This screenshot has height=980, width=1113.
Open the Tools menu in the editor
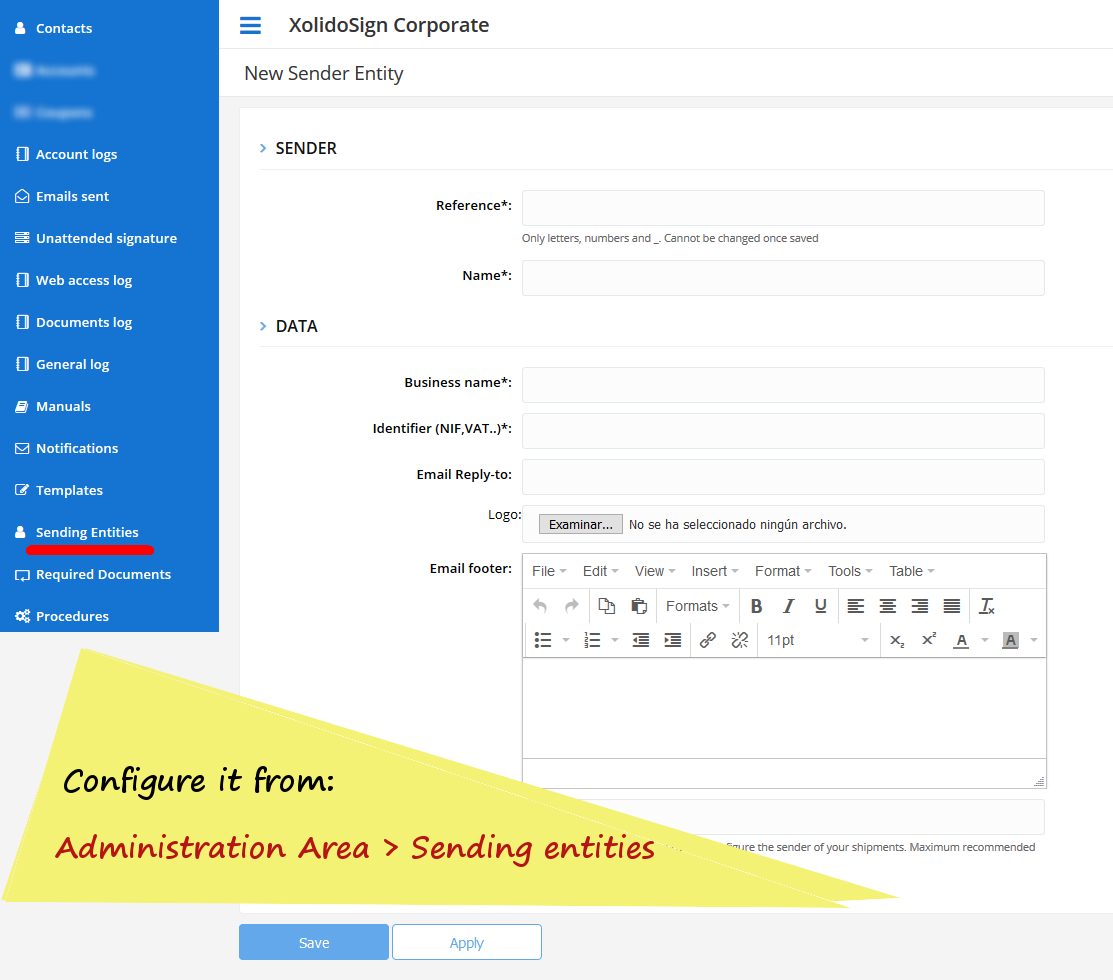[850, 571]
